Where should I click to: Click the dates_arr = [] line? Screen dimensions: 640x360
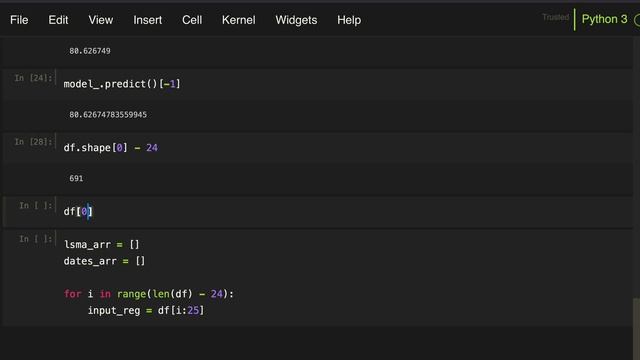pos(104,261)
